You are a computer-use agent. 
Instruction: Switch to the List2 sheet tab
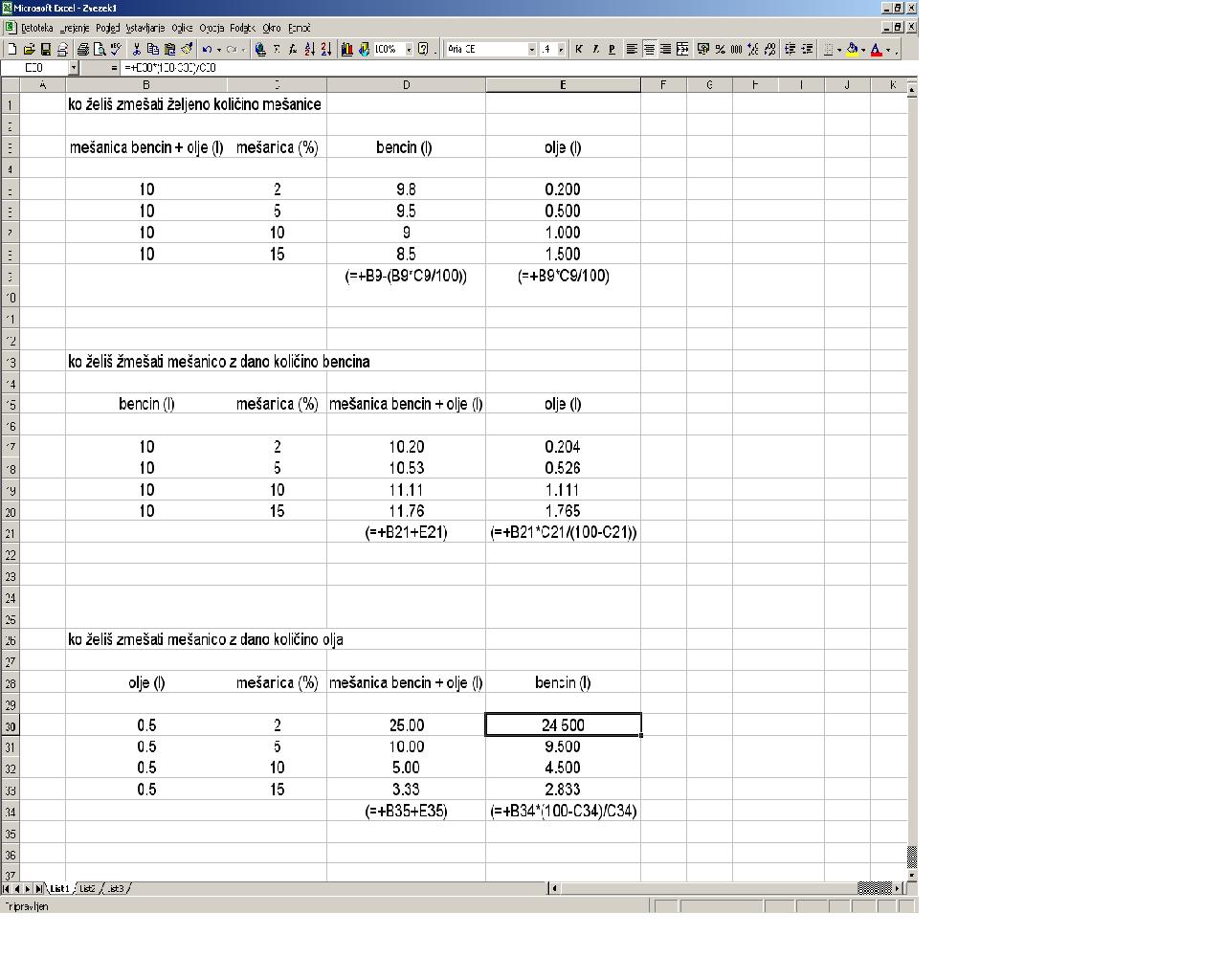(x=87, y=888)
